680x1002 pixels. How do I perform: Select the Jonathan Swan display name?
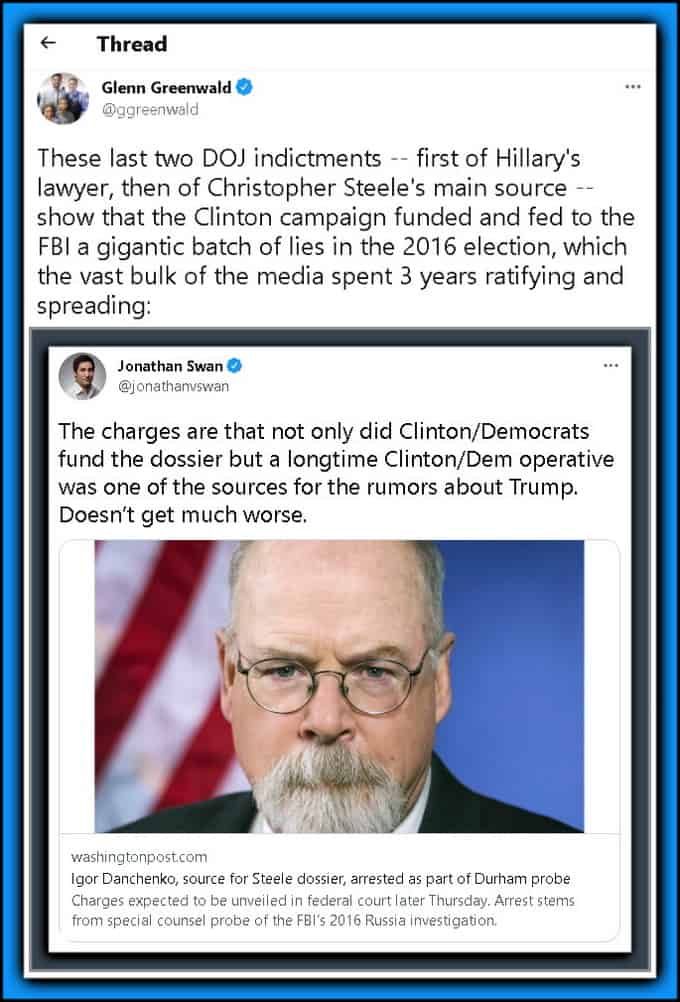point(170,366)
